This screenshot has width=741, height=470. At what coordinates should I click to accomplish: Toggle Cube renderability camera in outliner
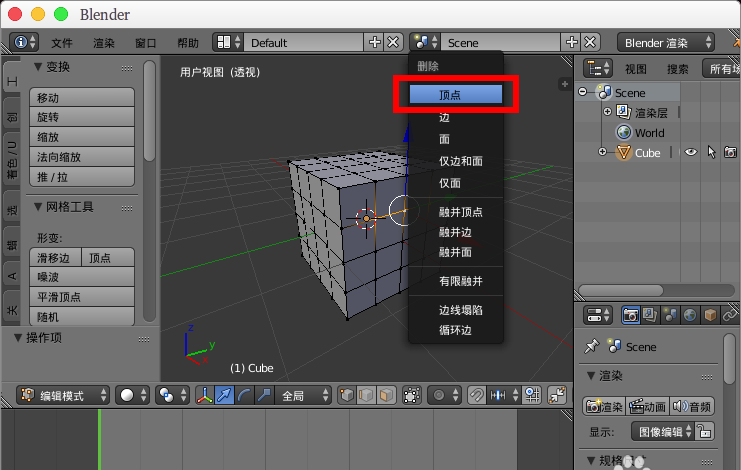pos(731,153)
